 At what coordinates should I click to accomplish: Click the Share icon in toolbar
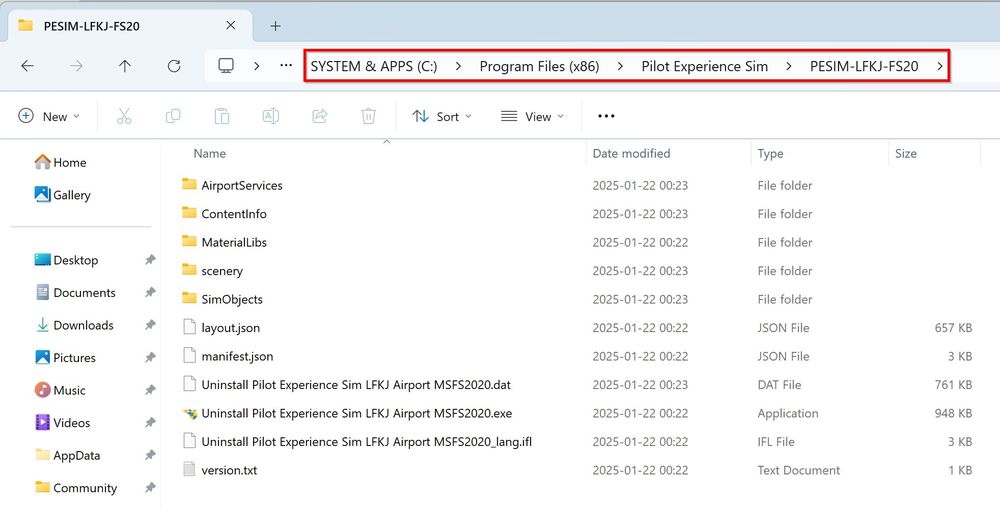(x=320, y=116)
